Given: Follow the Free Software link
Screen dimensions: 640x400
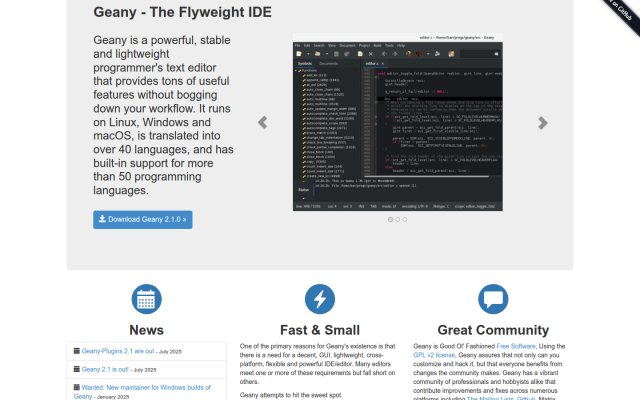Looking at the screenshot, I should pos(516,346).
